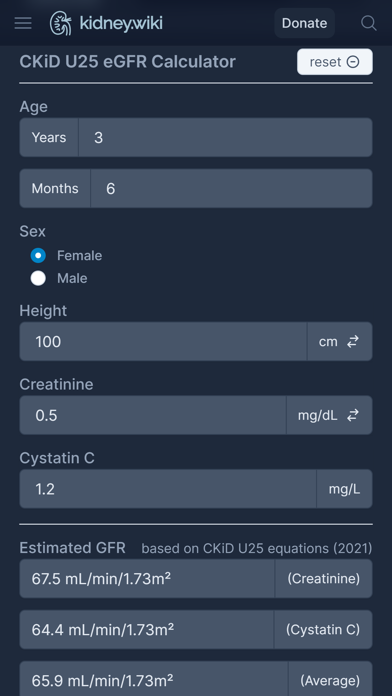The height and width of the screenshot is (696, 392).
Task: Click the Donate button
Action: click(305, 23)
